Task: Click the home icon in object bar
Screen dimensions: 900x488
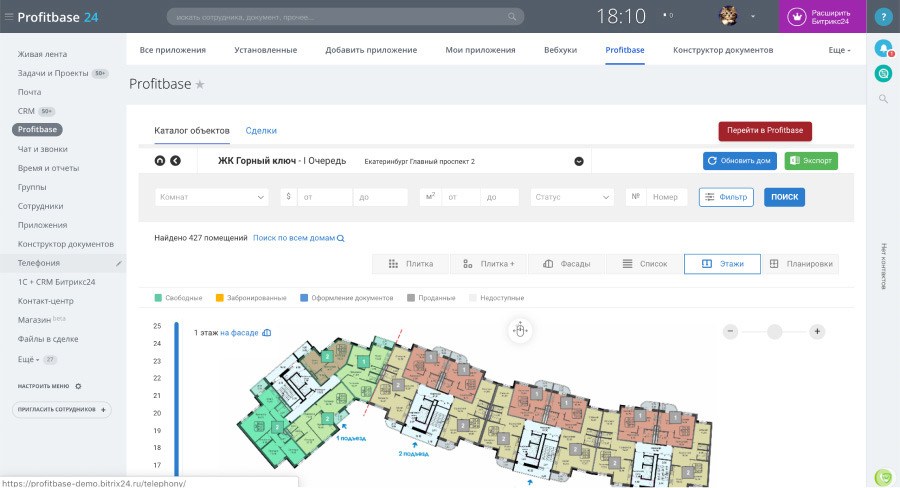Action: (160, 161)
